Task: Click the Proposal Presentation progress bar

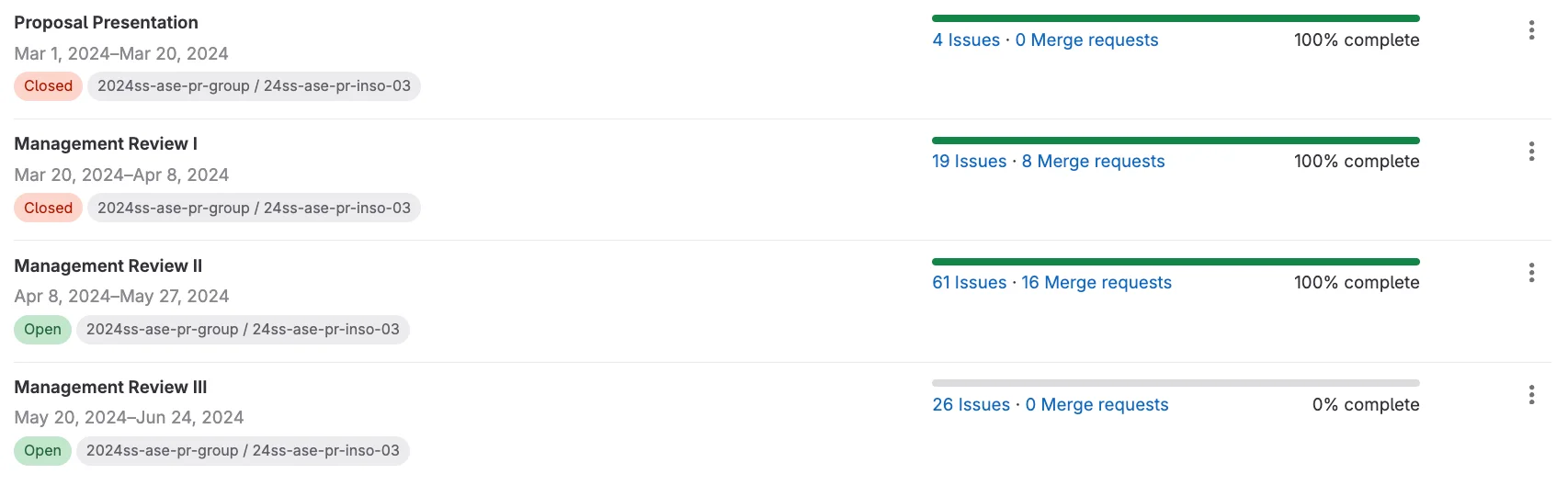Action: [x=1176, y=18]
